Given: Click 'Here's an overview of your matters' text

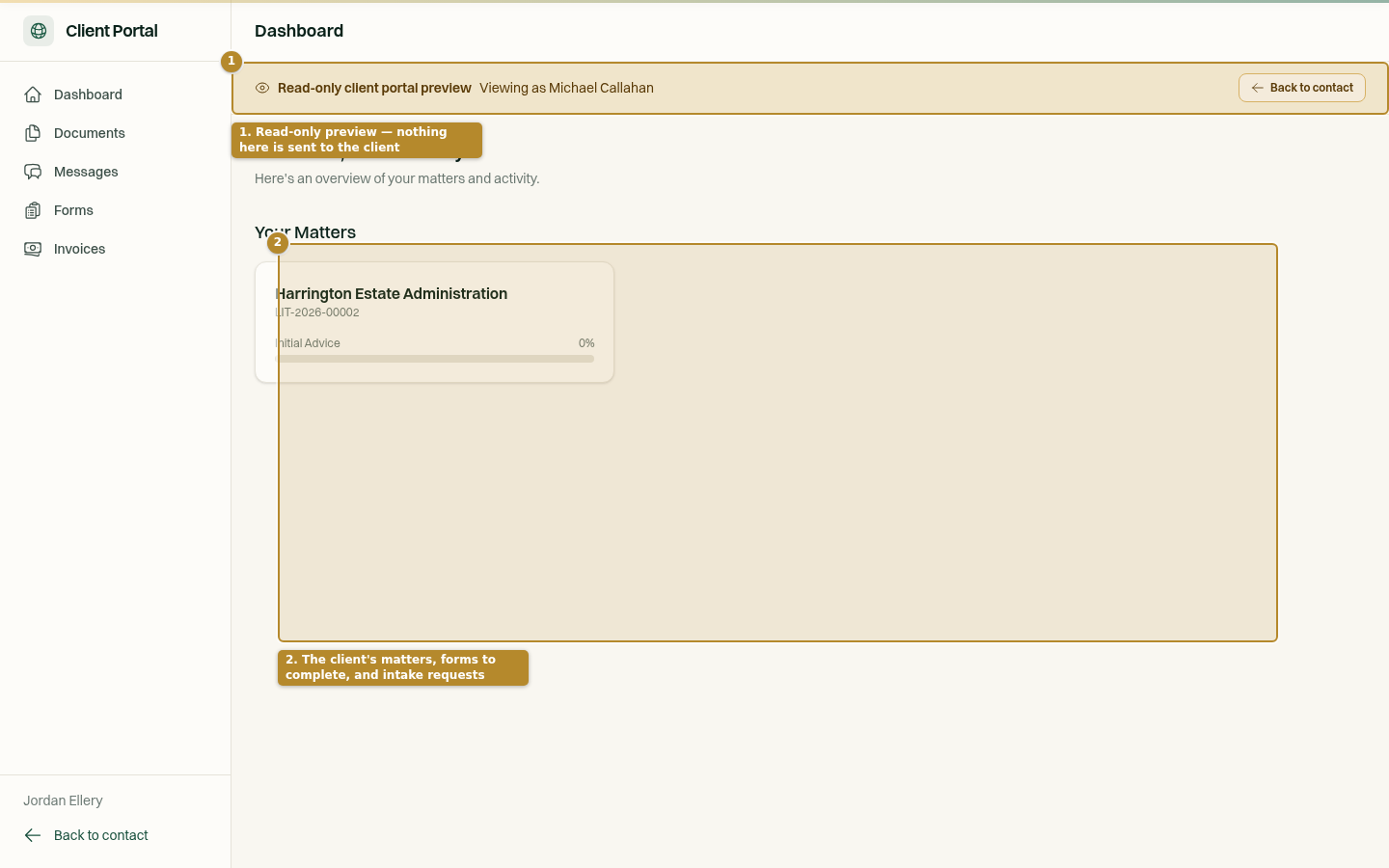Looking at the screenshot, I should [397, 178].
